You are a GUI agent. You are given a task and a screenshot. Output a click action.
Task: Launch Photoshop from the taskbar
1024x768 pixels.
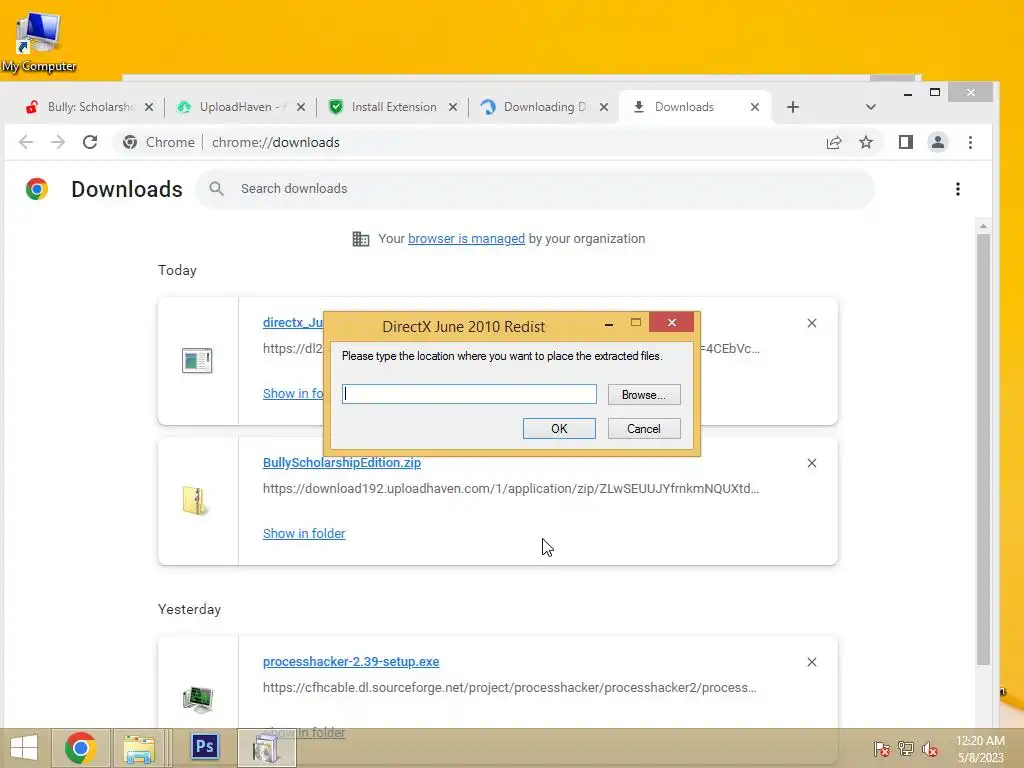[205, 746]
